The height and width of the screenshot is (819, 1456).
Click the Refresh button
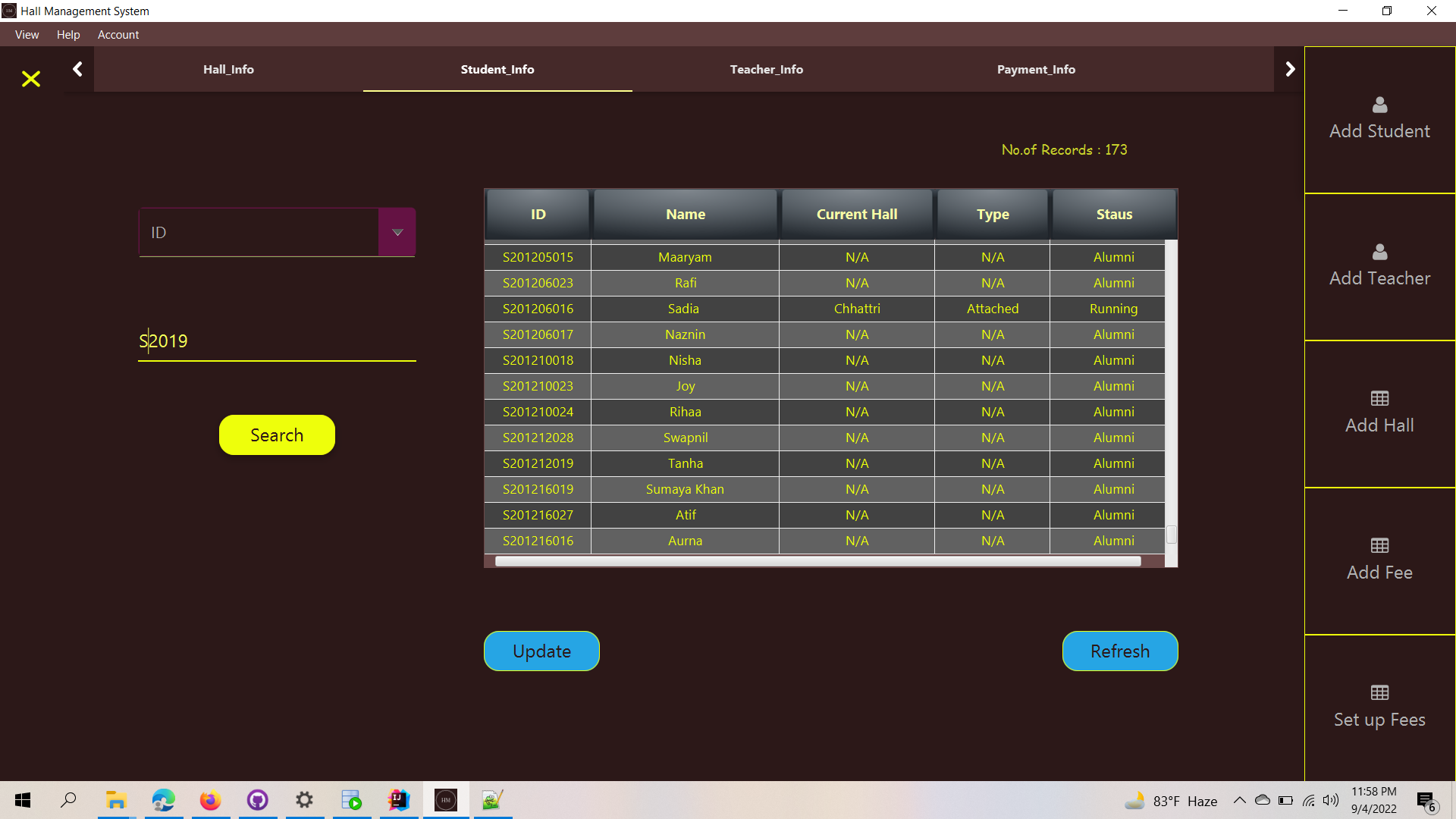pyautogui.click(x=1119, y=651)
